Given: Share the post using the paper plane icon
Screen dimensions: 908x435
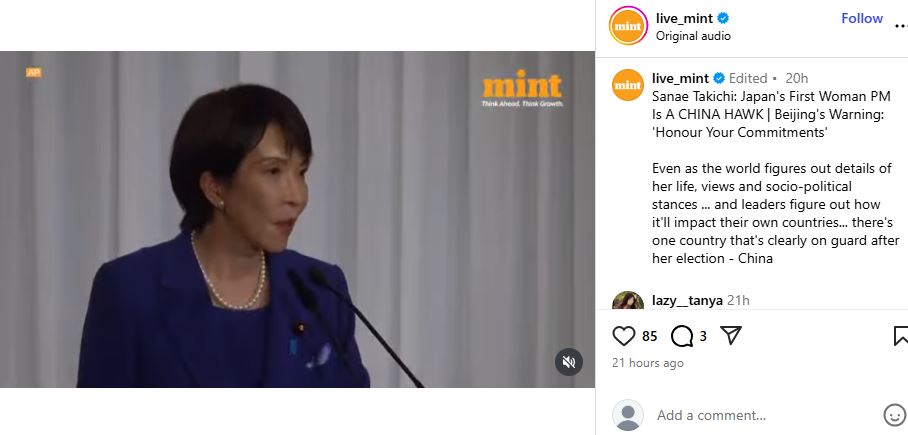Looking at the screenshot, I should (x=731, y=335).
